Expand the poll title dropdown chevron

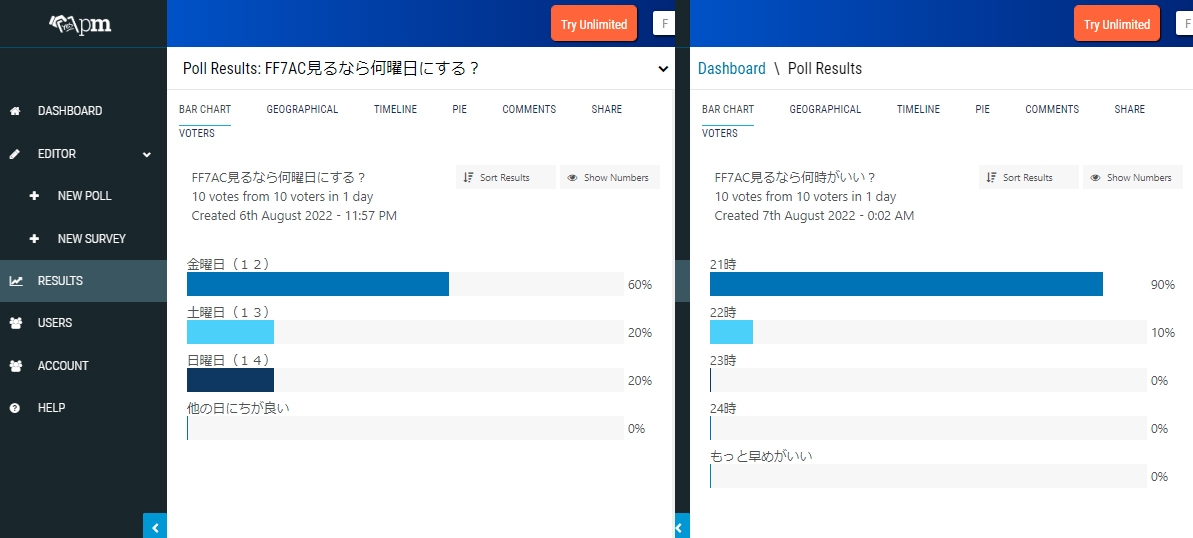663,69
